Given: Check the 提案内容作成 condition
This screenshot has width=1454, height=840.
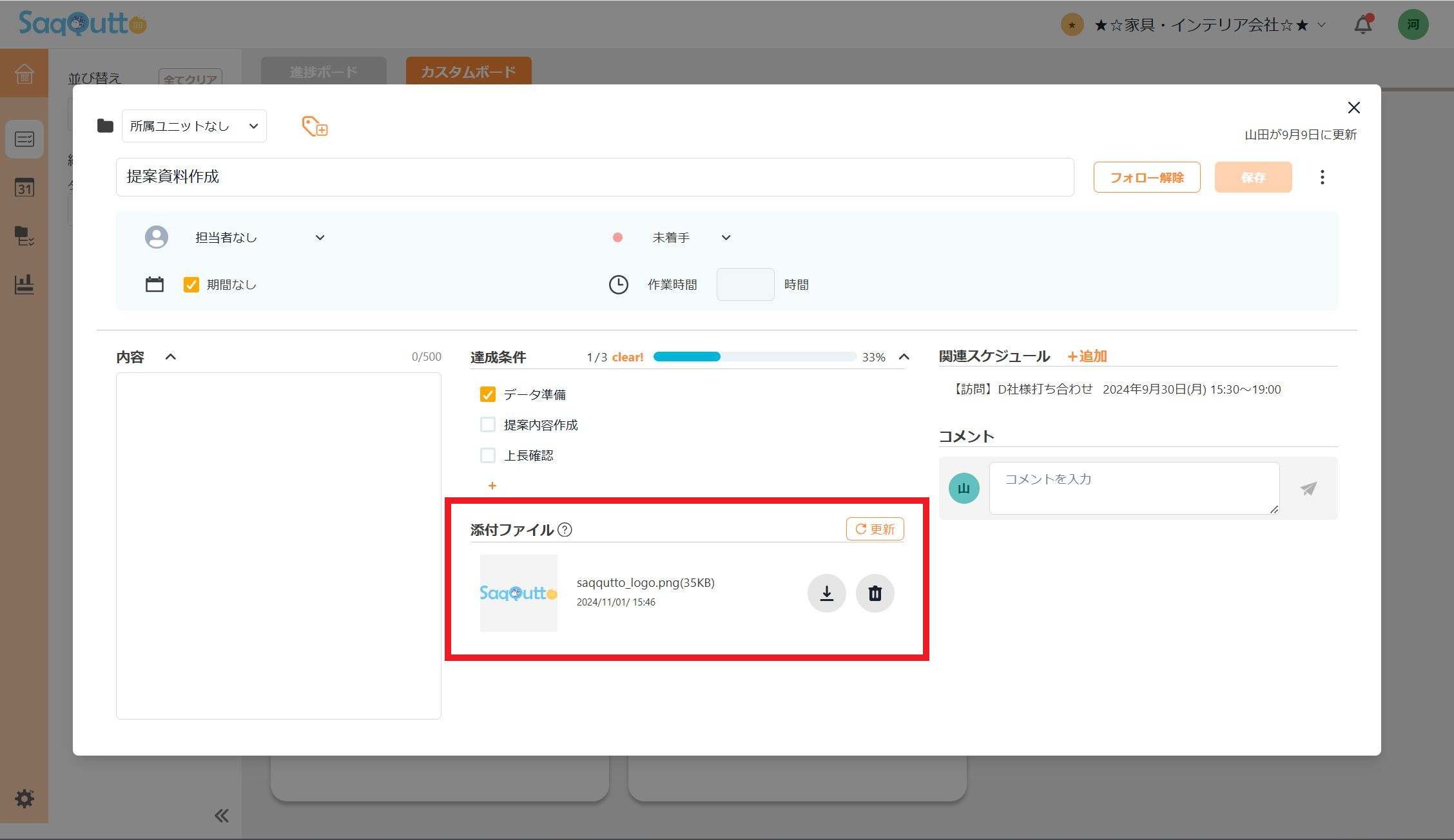Looking at the screenshot, I should click(487, 425).
